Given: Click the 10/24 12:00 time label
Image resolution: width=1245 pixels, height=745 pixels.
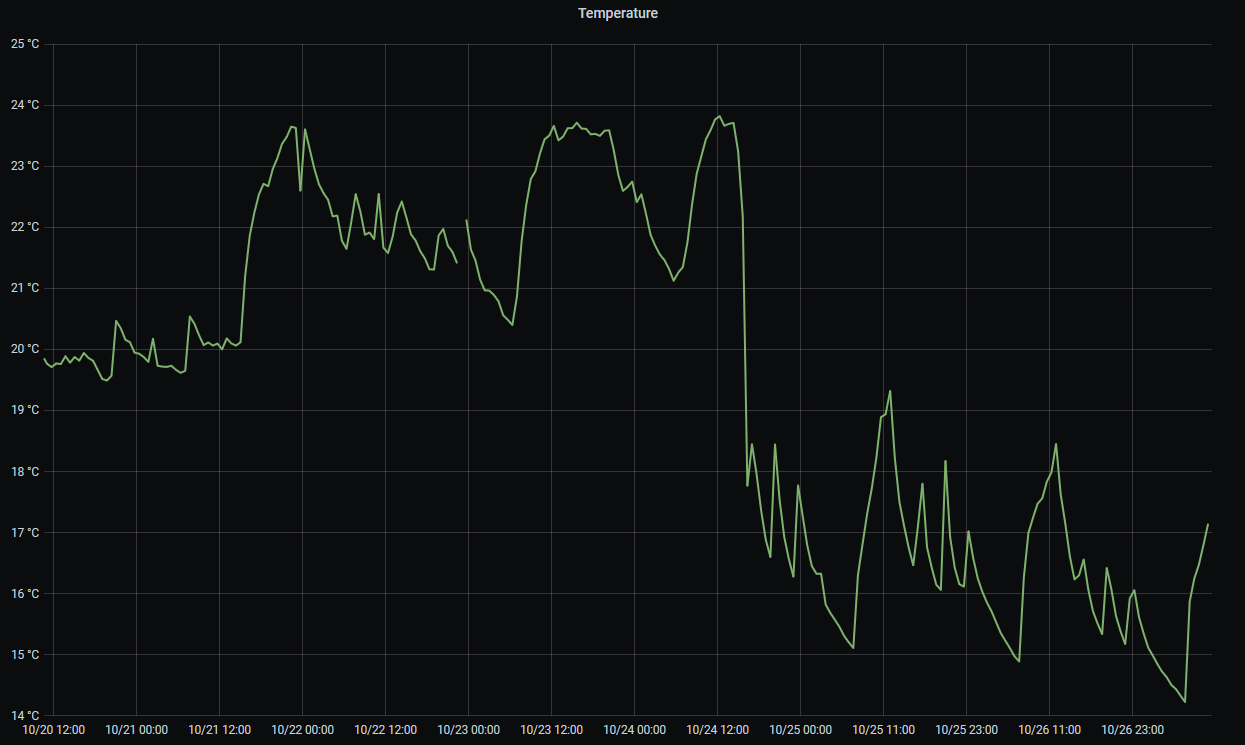Looking at the screenshot, I should click(x=717, y=730).
